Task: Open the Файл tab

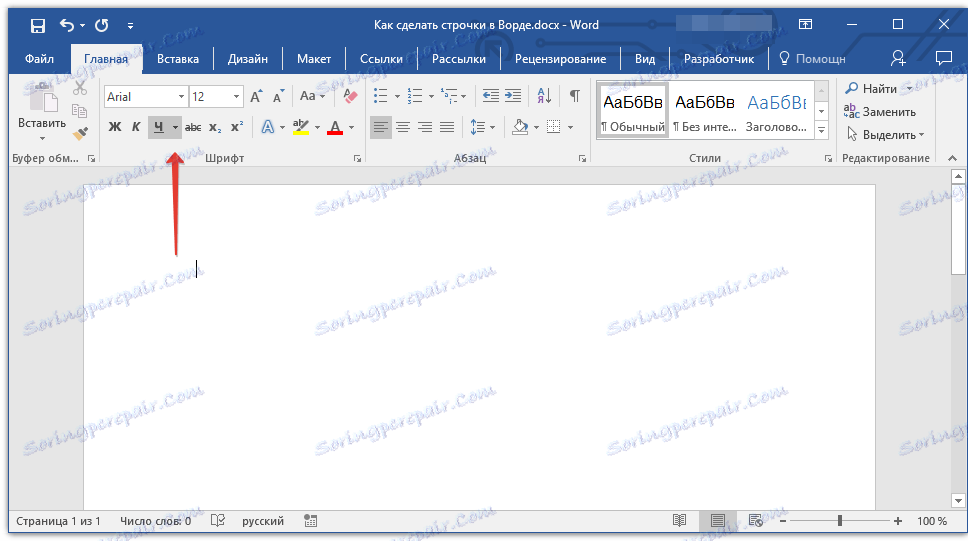Action: [x=40, y=59]
